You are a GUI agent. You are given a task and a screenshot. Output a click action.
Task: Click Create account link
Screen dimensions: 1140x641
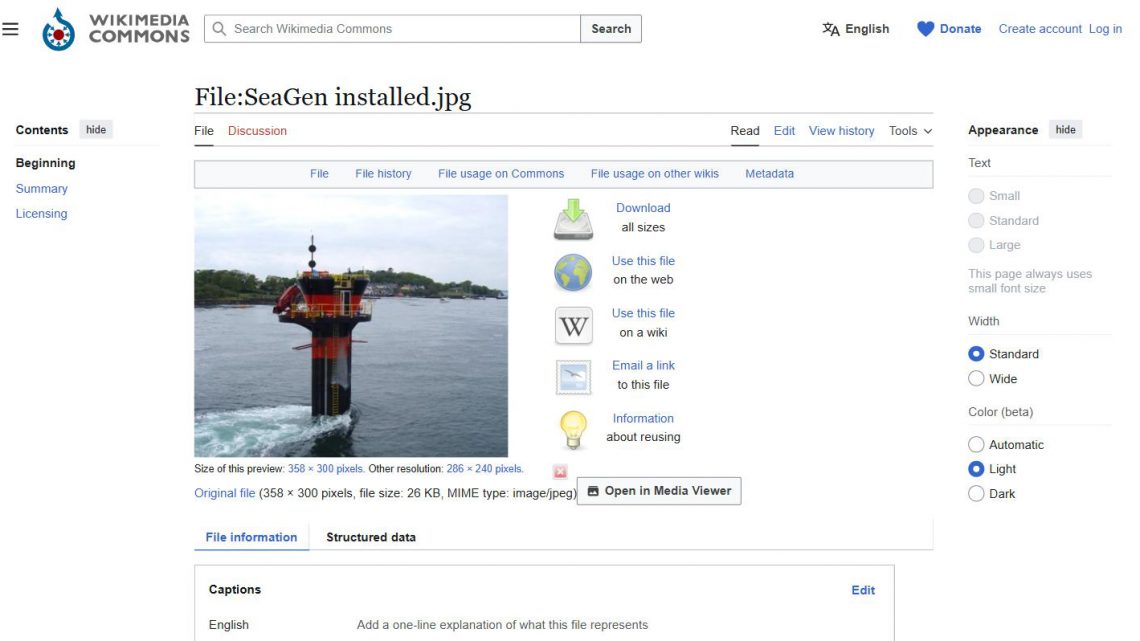pos(1040,29)
